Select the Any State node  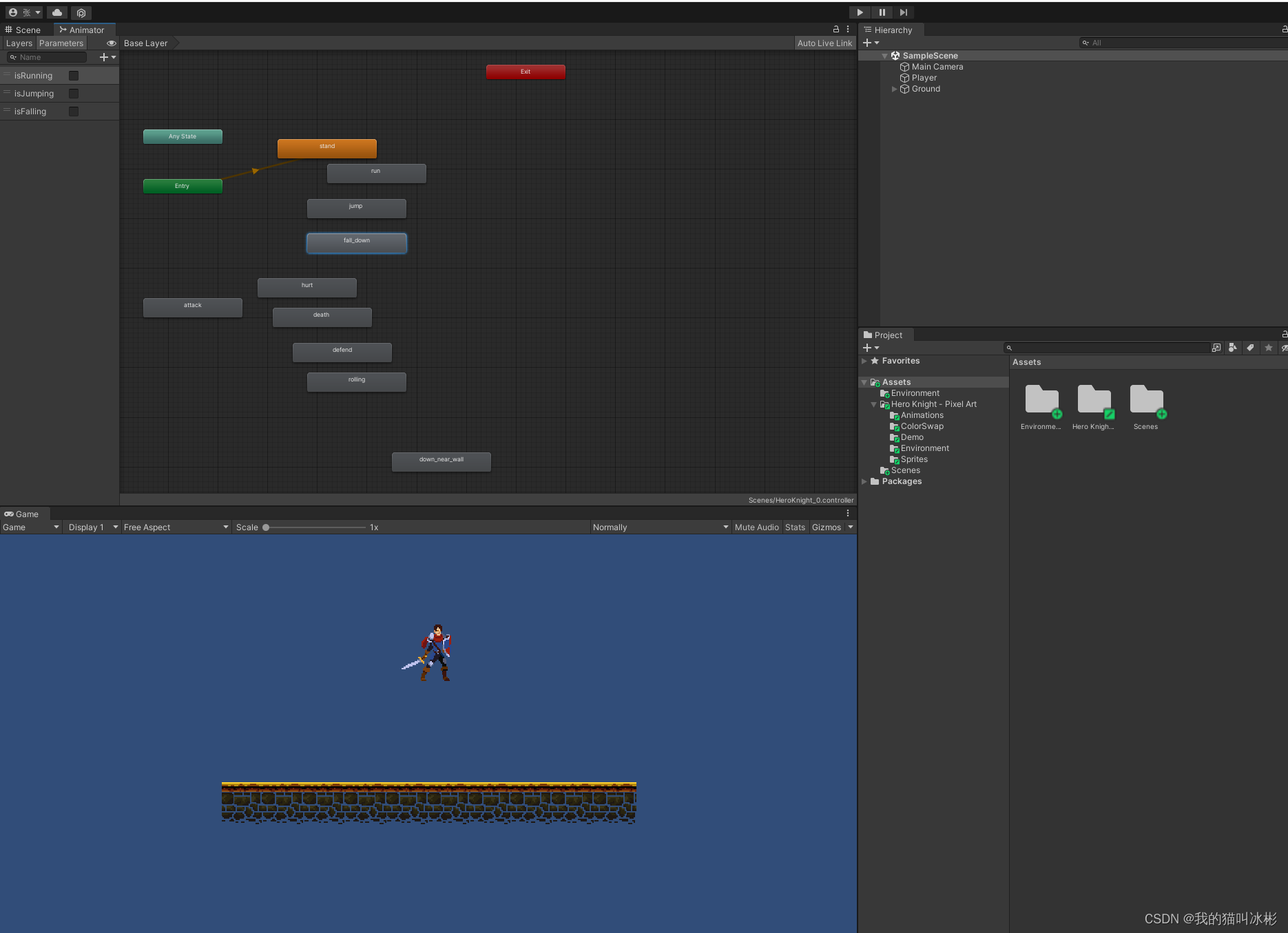[x=183, y=137]
